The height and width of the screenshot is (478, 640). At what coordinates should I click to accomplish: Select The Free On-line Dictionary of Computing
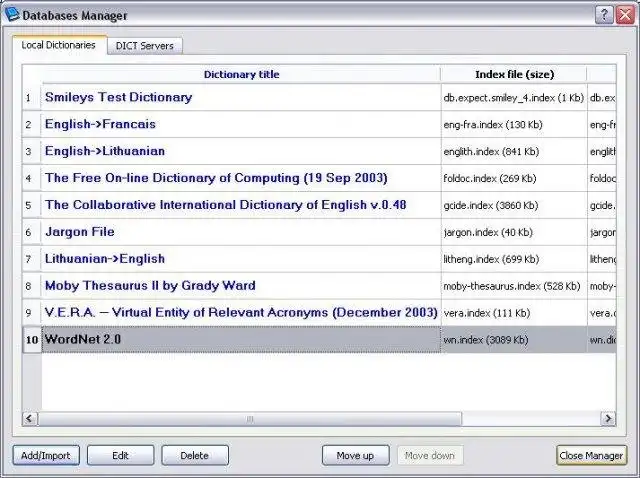241,178
